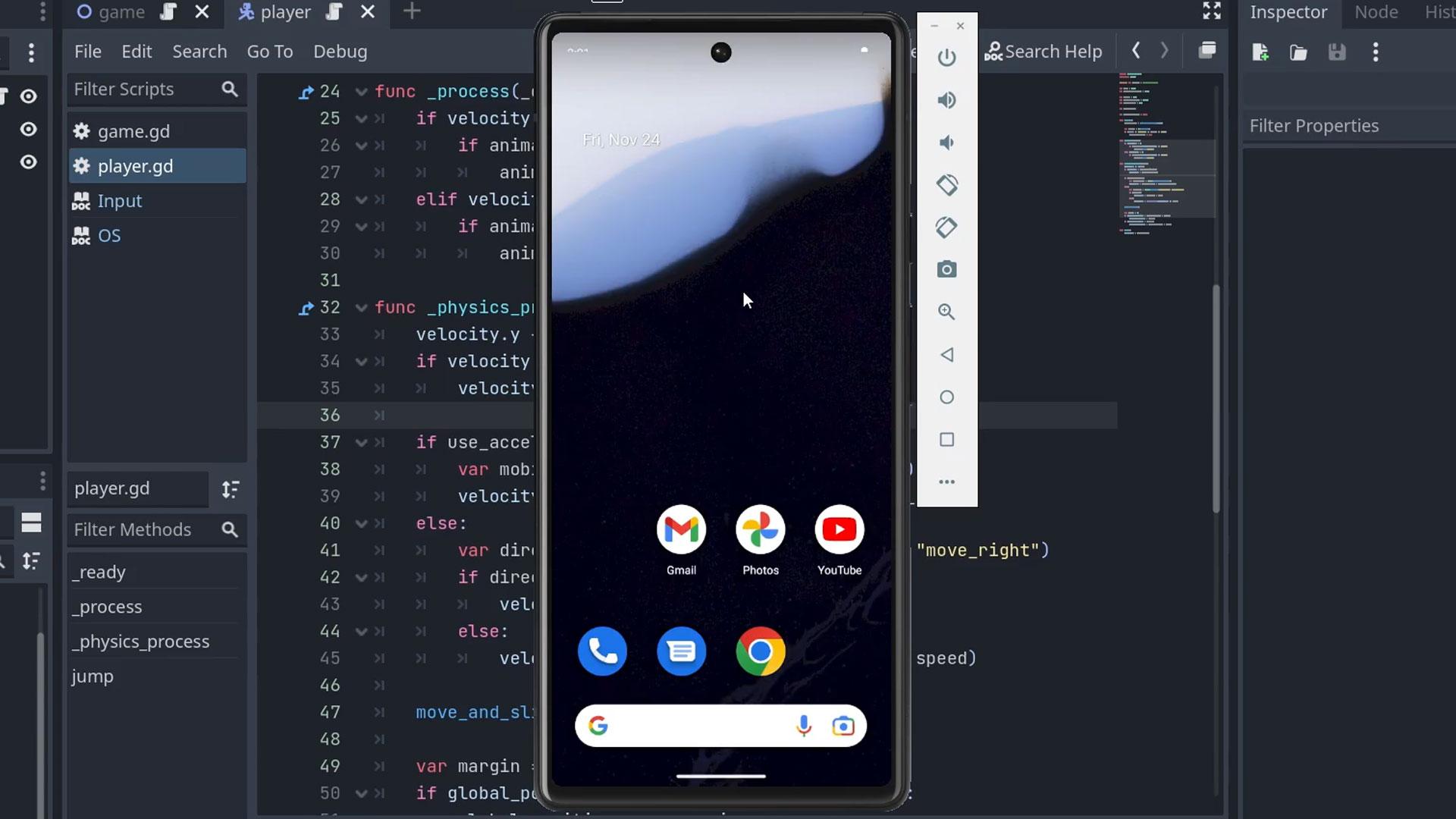This screenshot has width=1456, height=819.
Task: Toggle the eye icon next to player.gd
Action: coord(28,162)
